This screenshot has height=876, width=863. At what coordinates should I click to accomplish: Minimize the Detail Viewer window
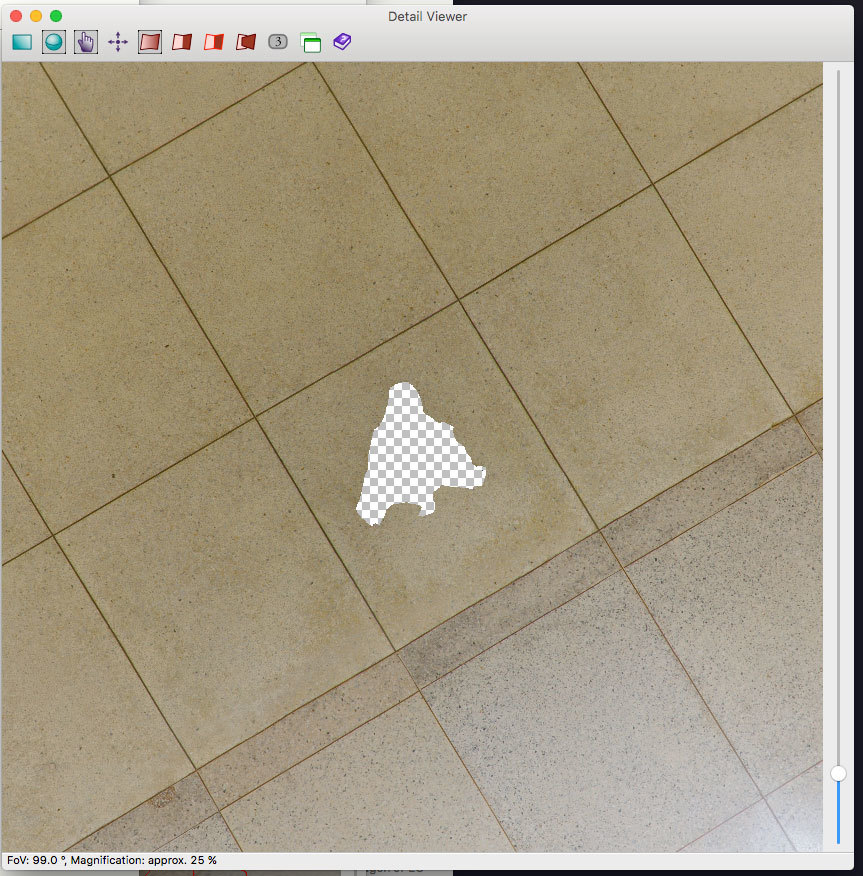click(36, 16)
